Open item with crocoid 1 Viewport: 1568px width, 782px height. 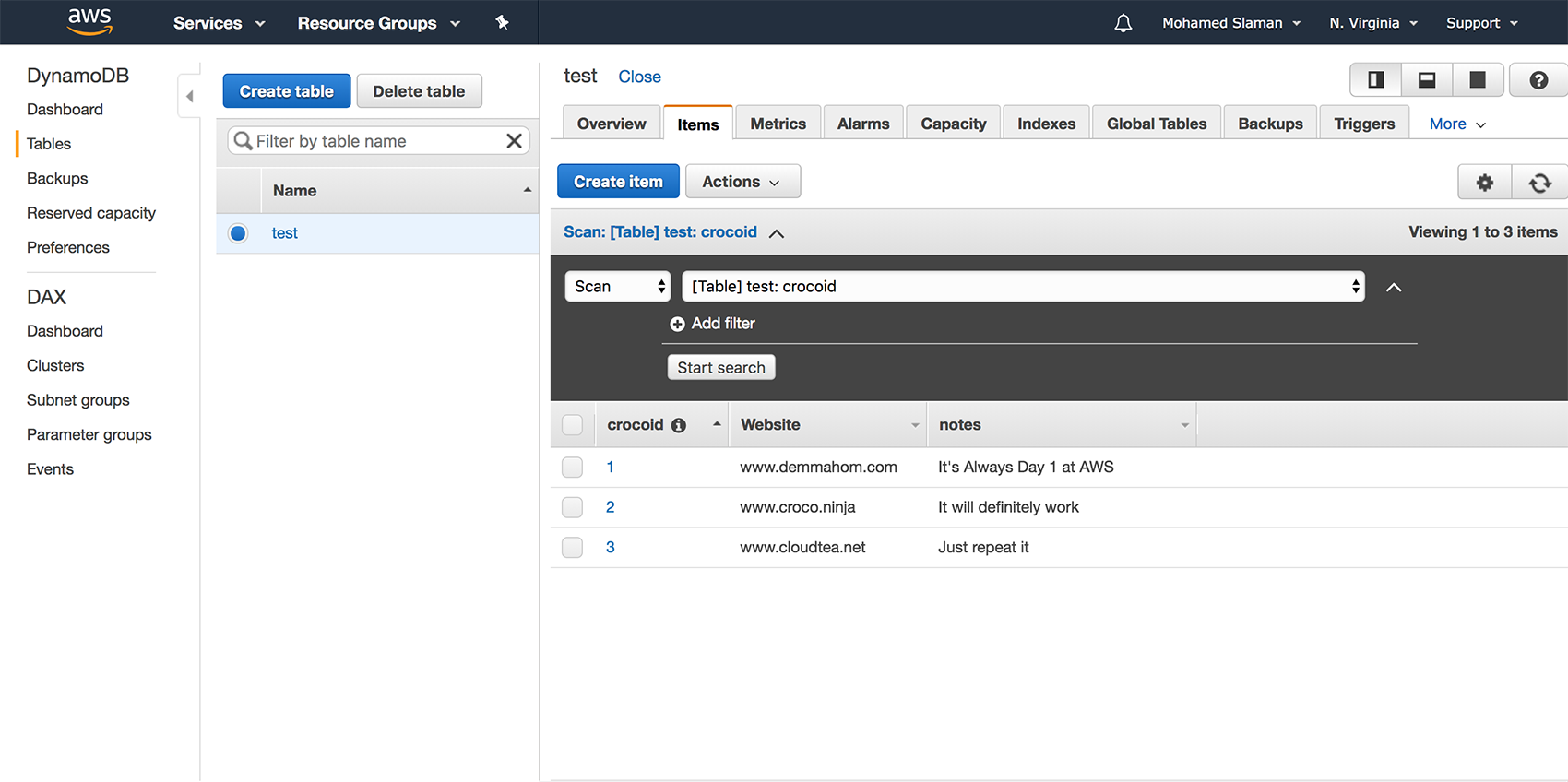610,468
